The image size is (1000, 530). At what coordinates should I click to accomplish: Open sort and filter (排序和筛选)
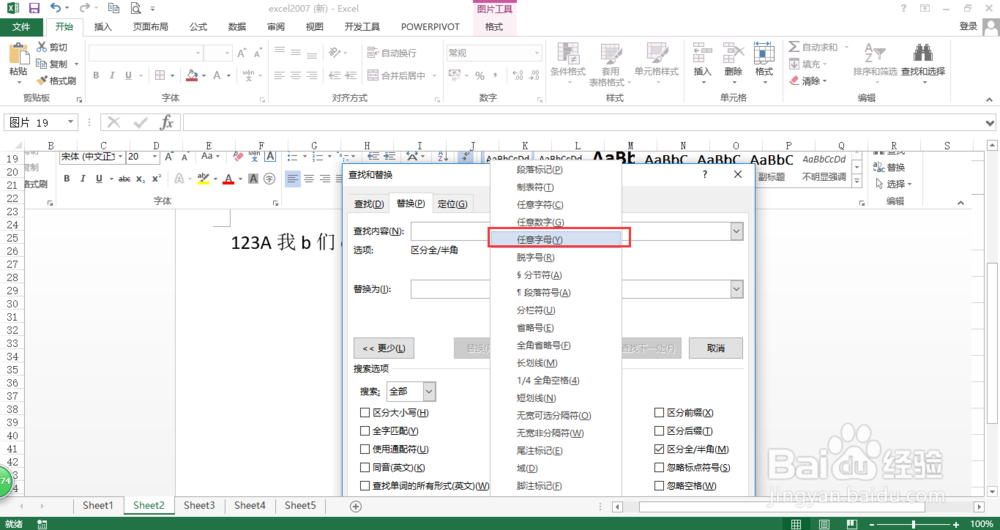(875, 61)
